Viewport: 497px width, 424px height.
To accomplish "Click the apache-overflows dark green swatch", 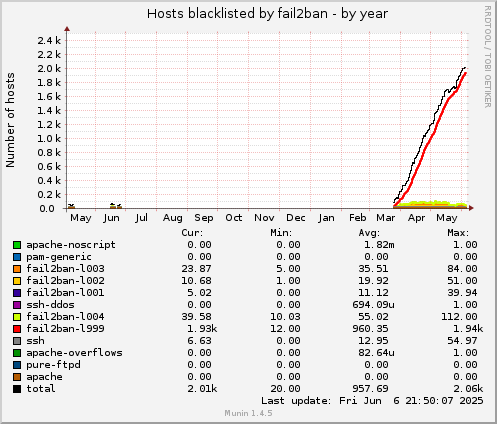I will click(x=17, y=353).
